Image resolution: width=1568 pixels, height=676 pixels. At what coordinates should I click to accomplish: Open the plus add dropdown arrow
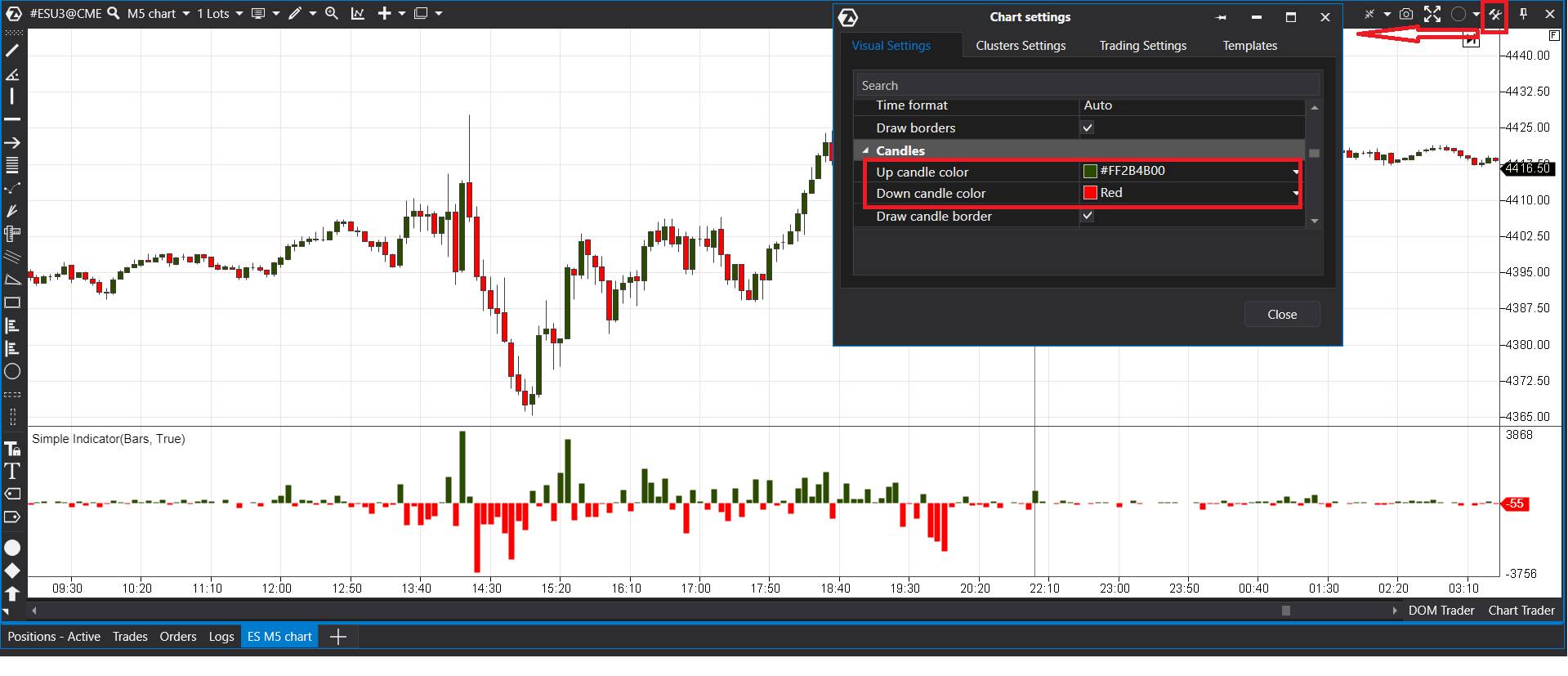pos(401,13)
